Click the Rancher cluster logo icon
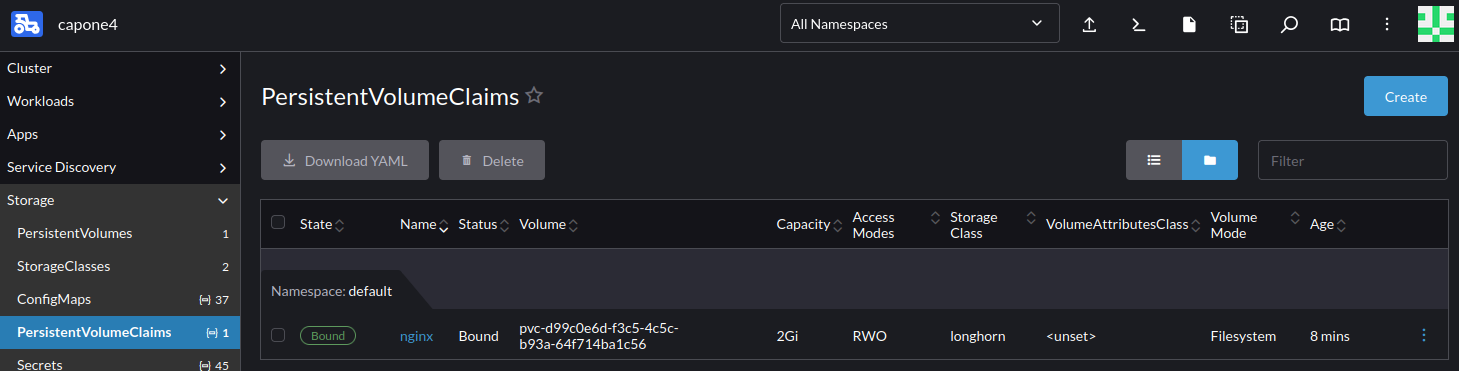 [x=27, y=23]
